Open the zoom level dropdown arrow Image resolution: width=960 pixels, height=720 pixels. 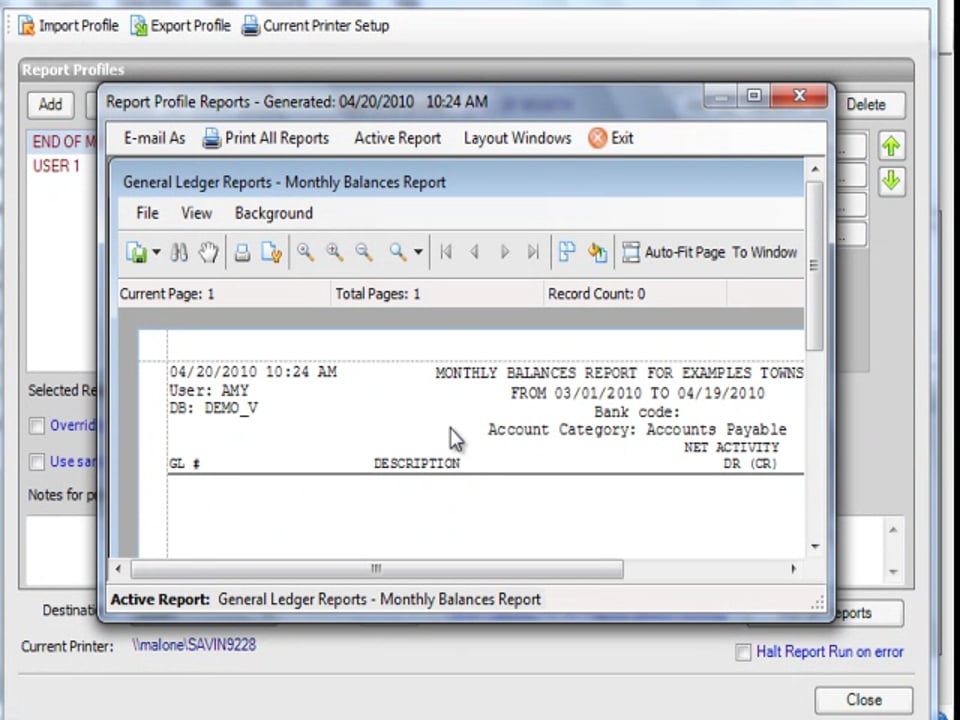[x=418, y=252]
